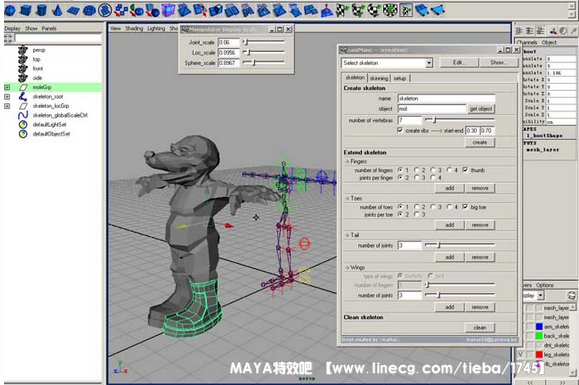Click the skeleton_globalScaleCtrl curve icon
Screen dimensions: 579x385
tap(23, 115)
